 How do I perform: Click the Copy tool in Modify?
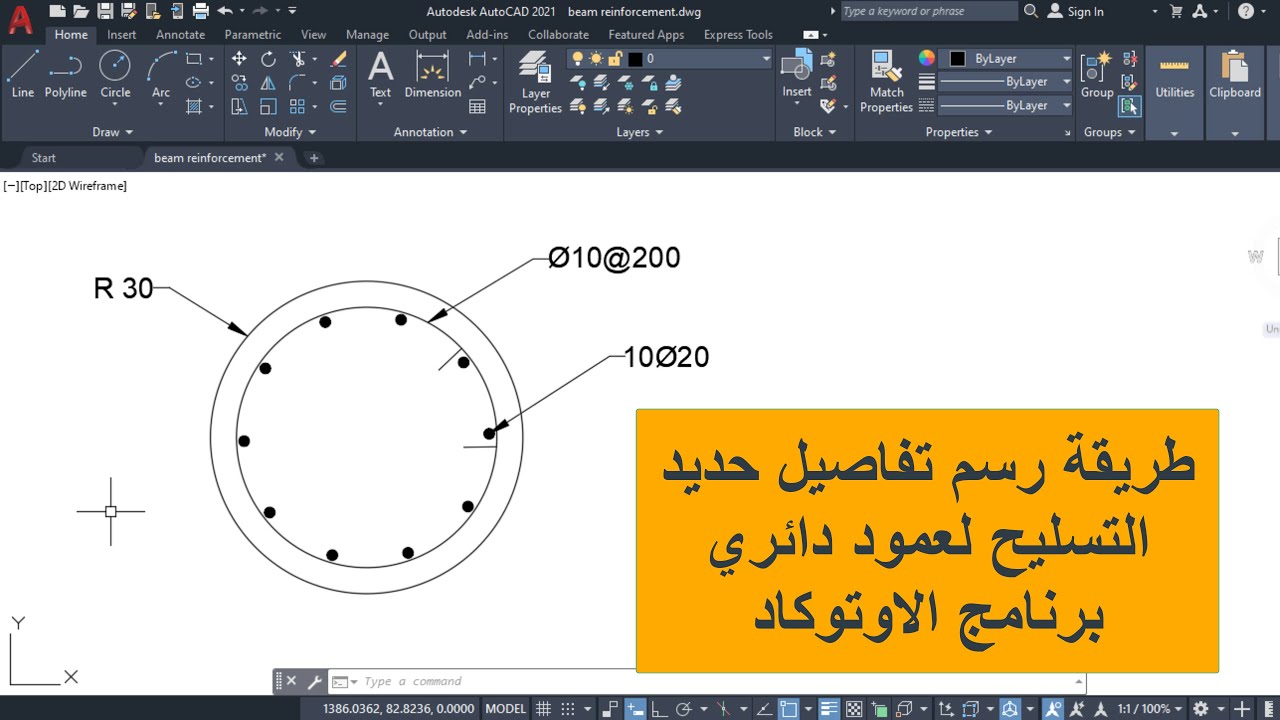[x=239, y=83]
